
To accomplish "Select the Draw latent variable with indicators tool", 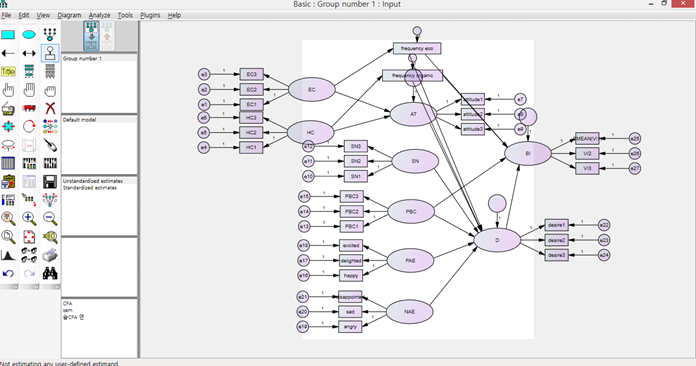I will [50, 35].
